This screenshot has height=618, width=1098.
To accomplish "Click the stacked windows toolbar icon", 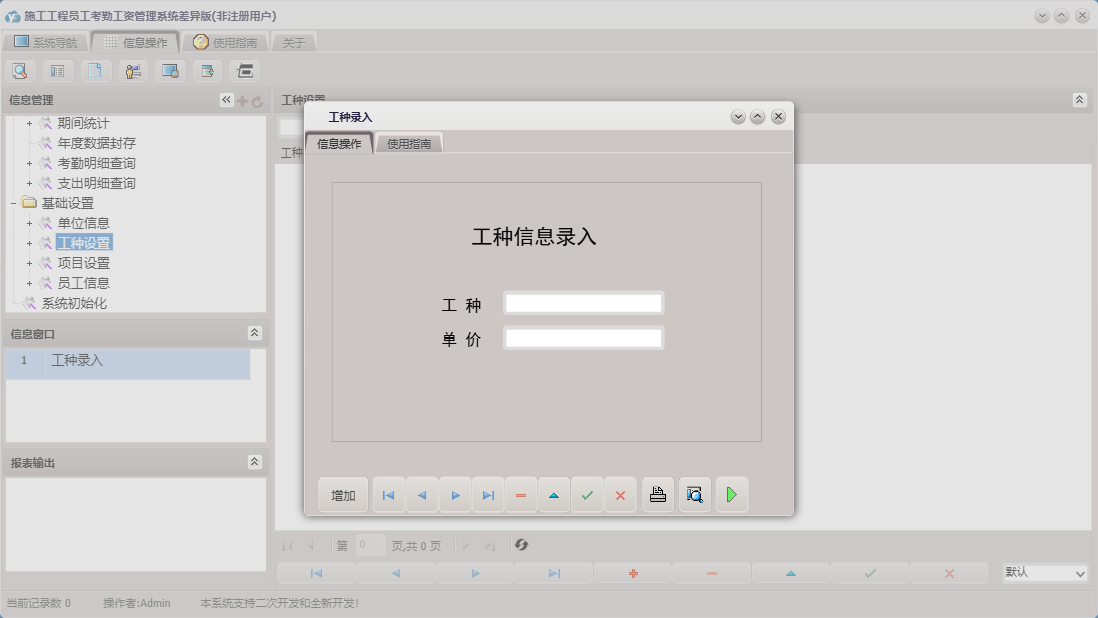I will (245, 71).
